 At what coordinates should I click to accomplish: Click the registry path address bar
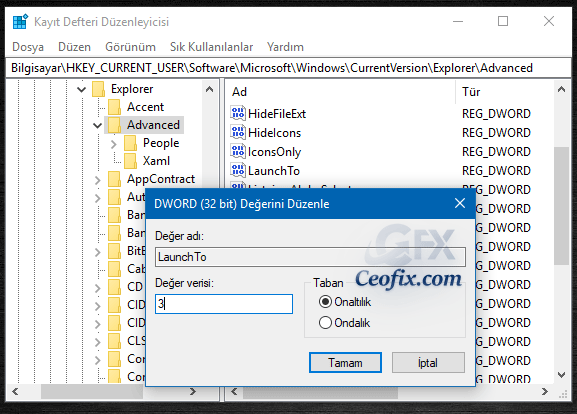coord(288,68)
